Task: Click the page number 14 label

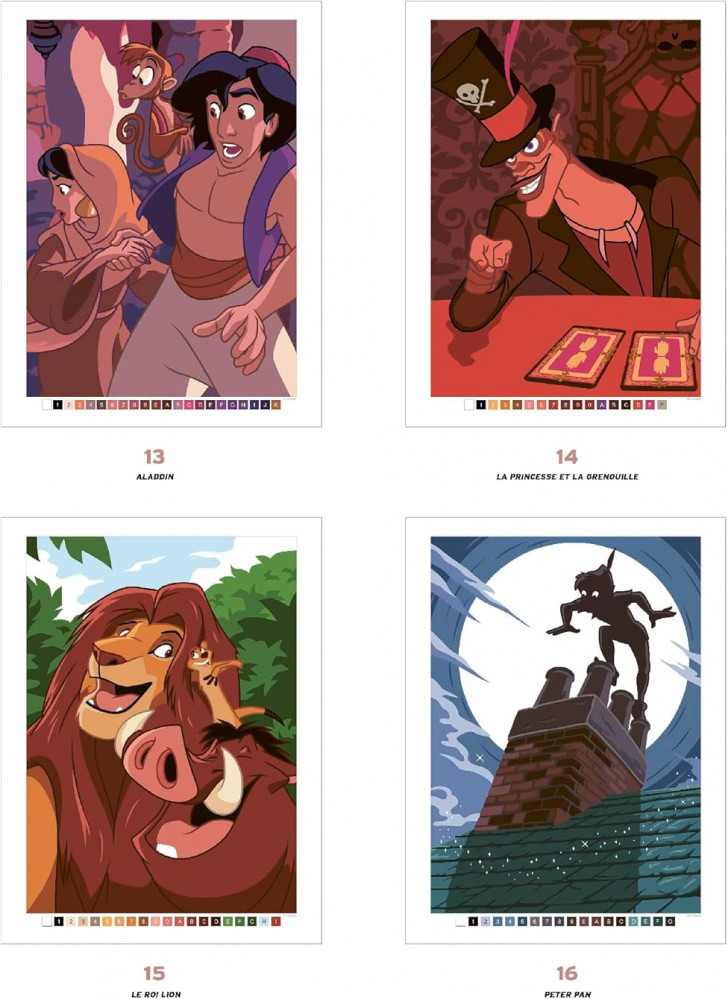Action: [566, 457]
